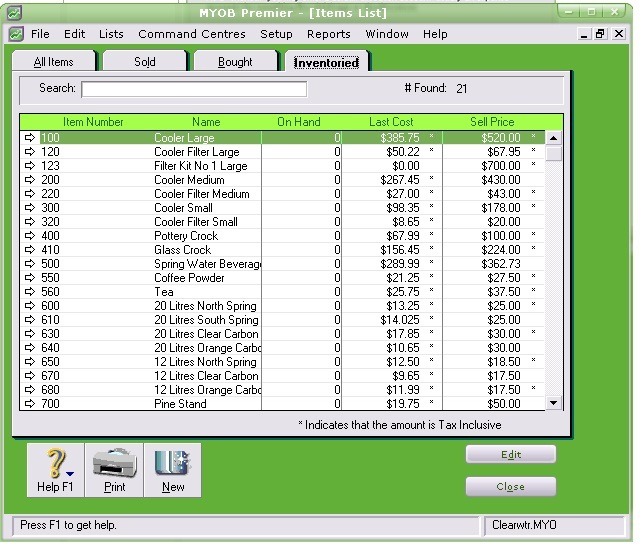This screenshot has width=642, height=550.
Task: Open the Command Centres menu
Action: tap(192, 34)
